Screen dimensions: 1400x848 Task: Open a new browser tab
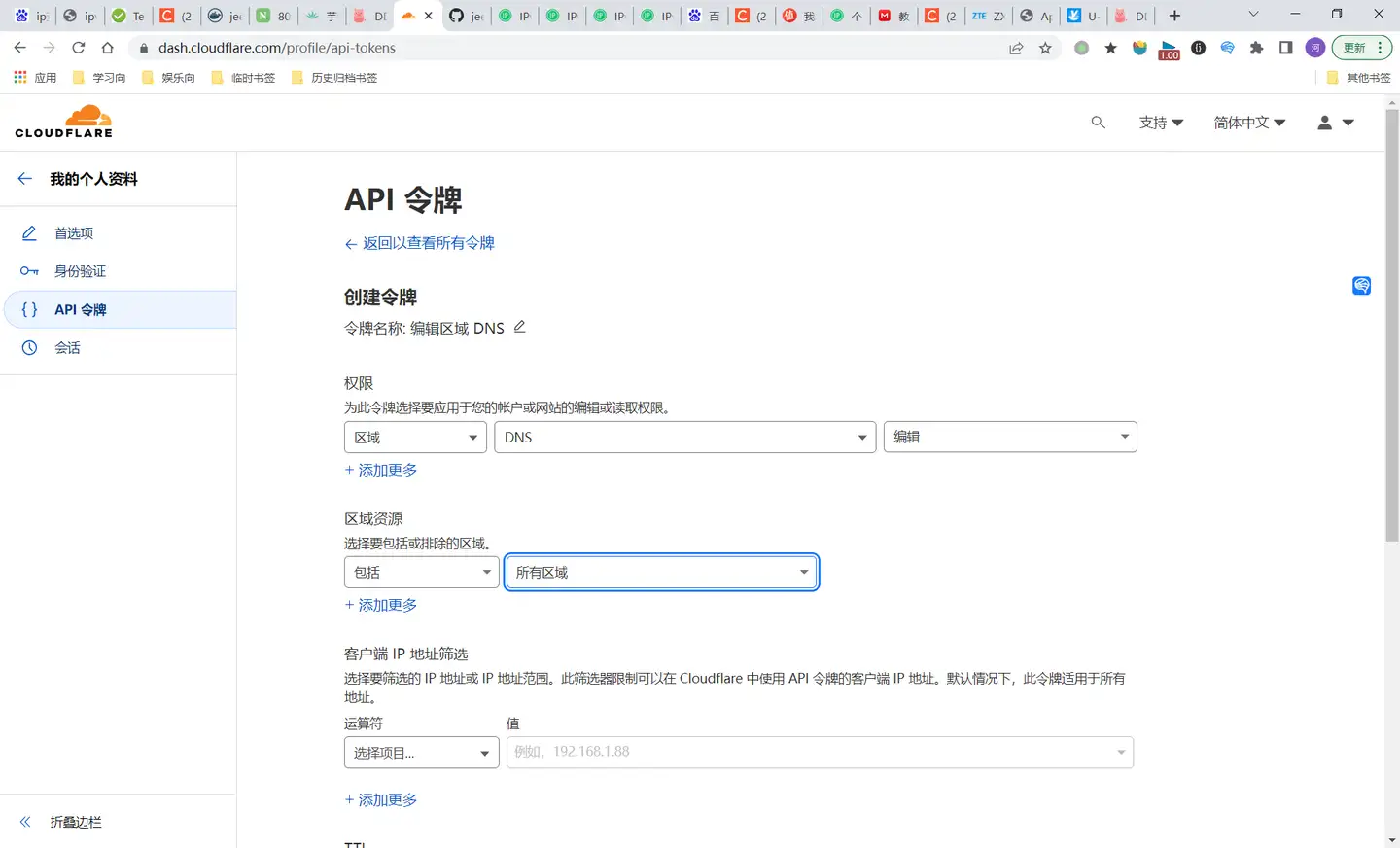1174,16
